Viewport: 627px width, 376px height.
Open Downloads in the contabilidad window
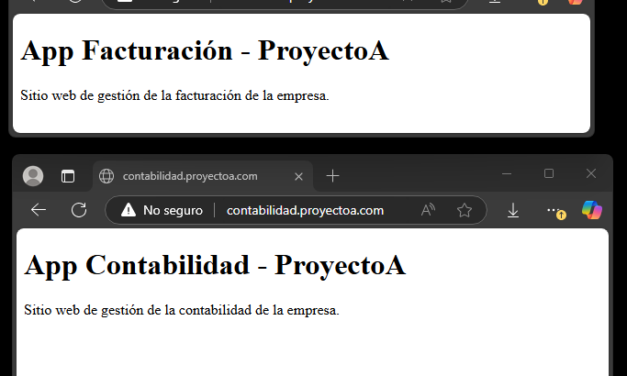(513, 210)
